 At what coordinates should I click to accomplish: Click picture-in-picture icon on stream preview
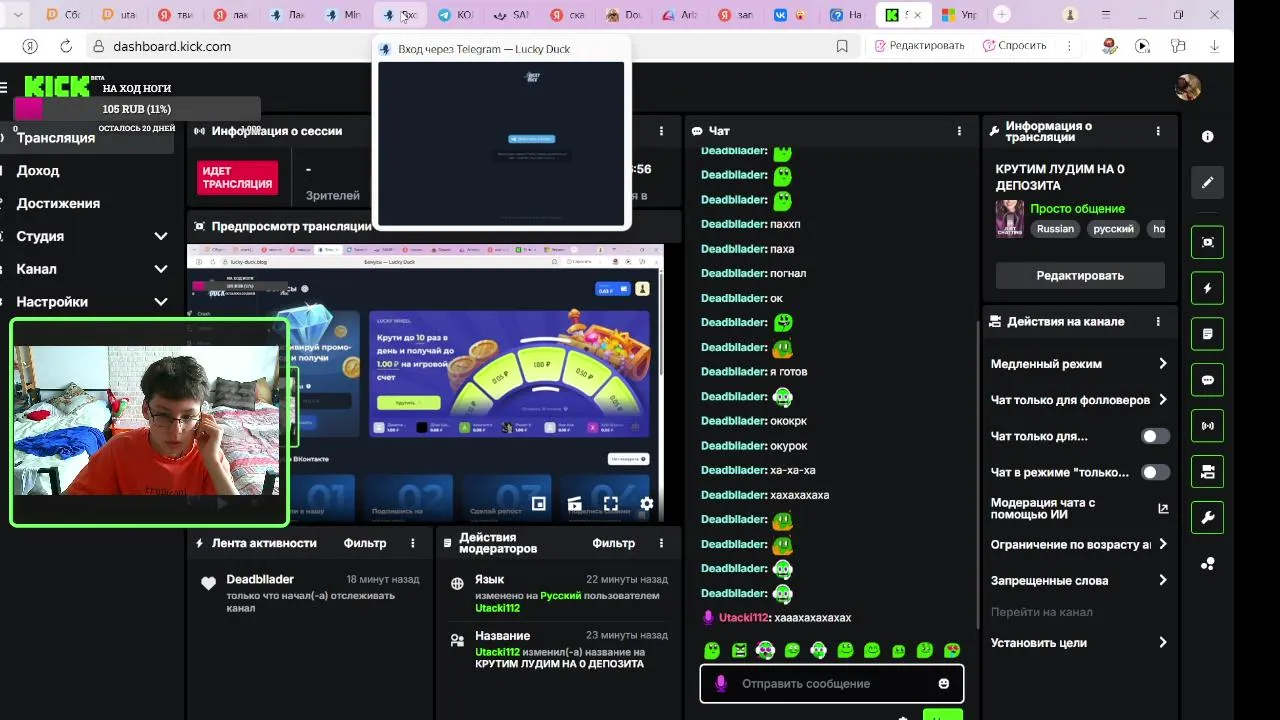click(x=538, y=503)
